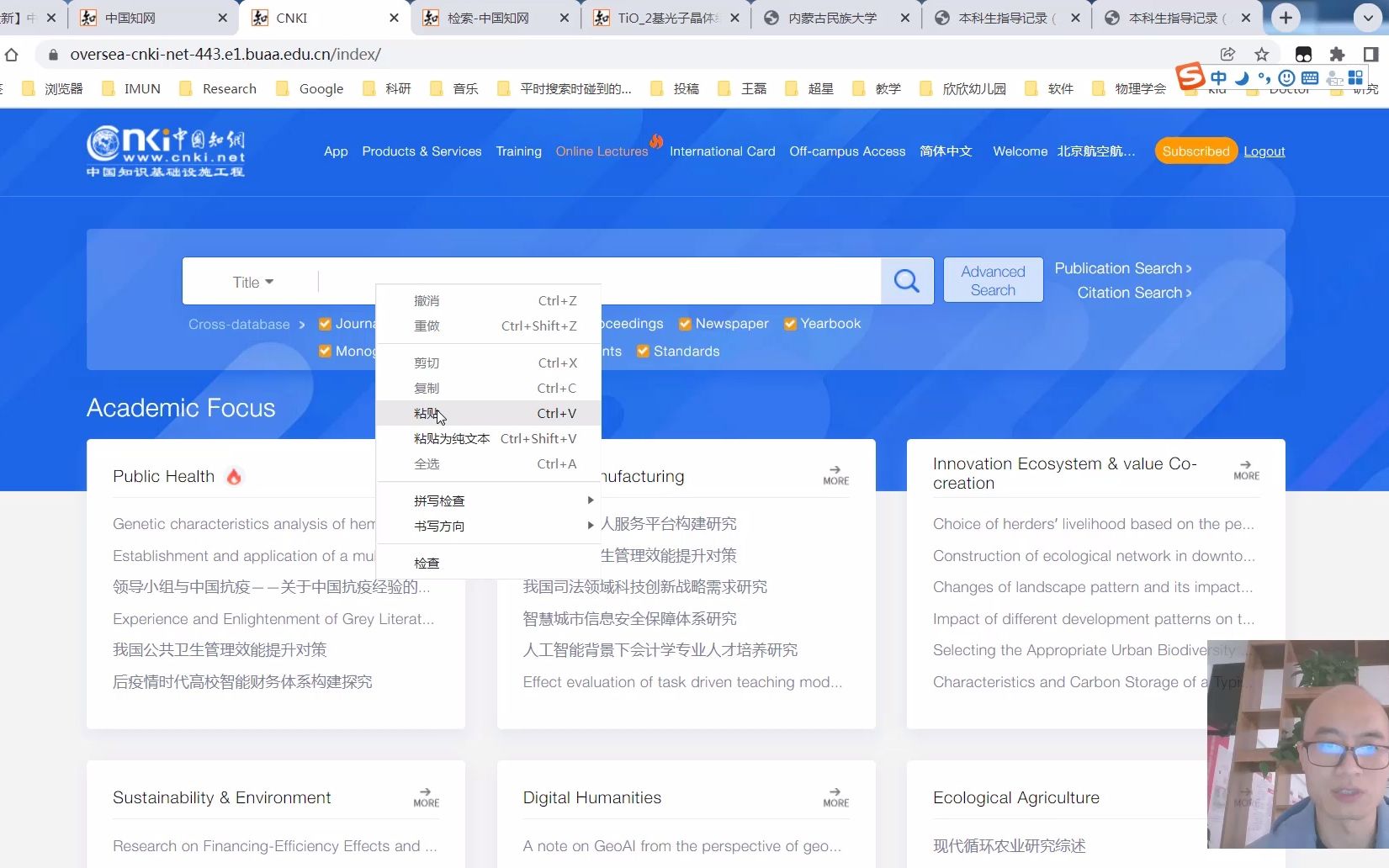Image resolution: width=1389 pixels, height=868 pixels.
Task: Open browser tab search dropdown
Action: (1368, 18)
